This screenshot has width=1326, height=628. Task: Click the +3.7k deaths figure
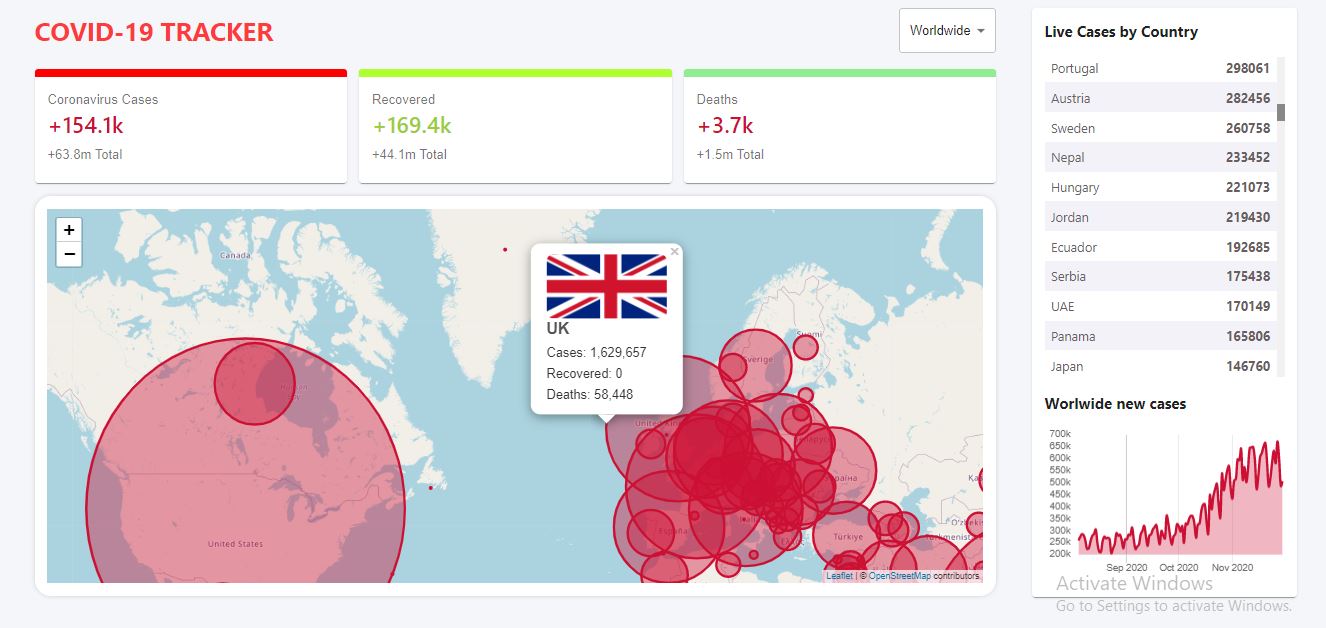pos(725,126)
